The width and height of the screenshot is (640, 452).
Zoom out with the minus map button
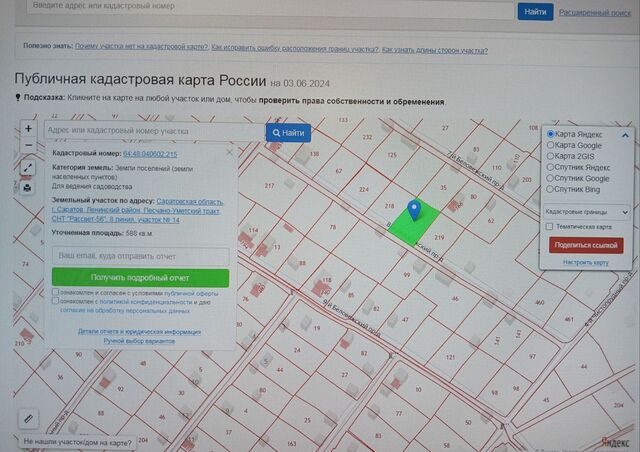click(x=28, y=145)
